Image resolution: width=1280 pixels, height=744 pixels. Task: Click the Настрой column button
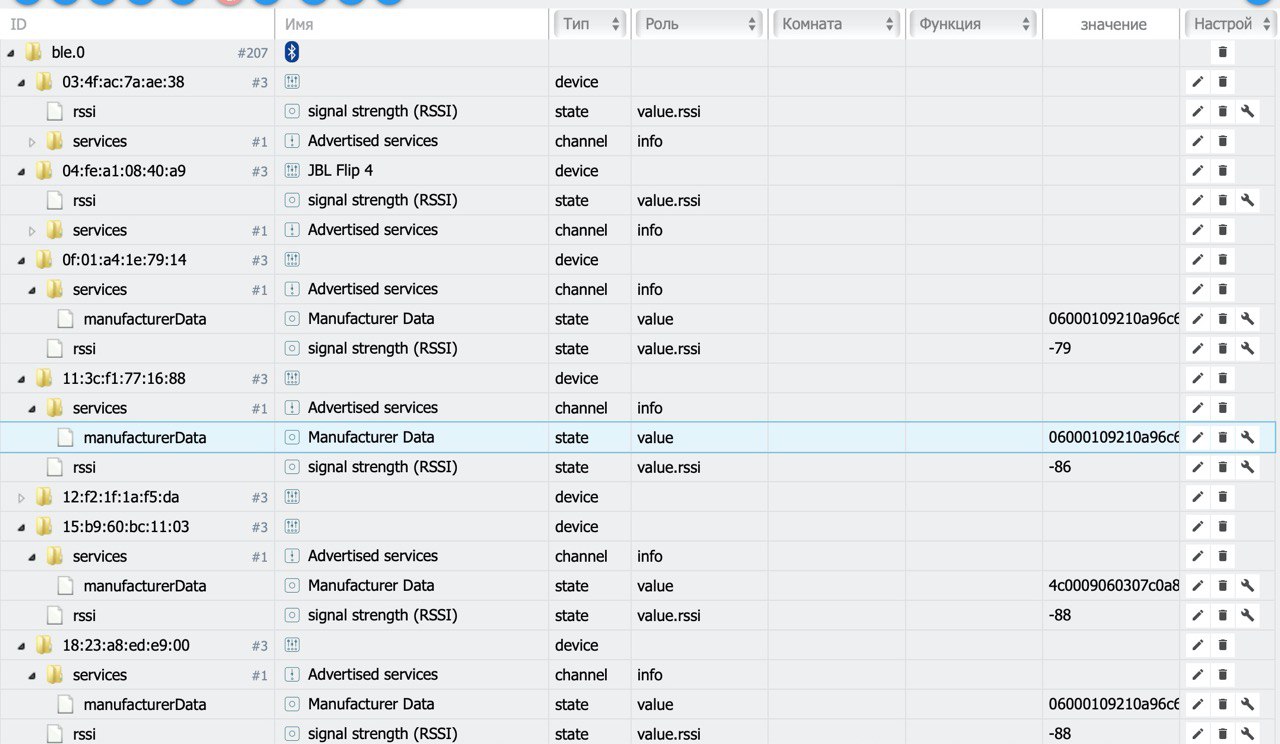[x=1229, y=23]
